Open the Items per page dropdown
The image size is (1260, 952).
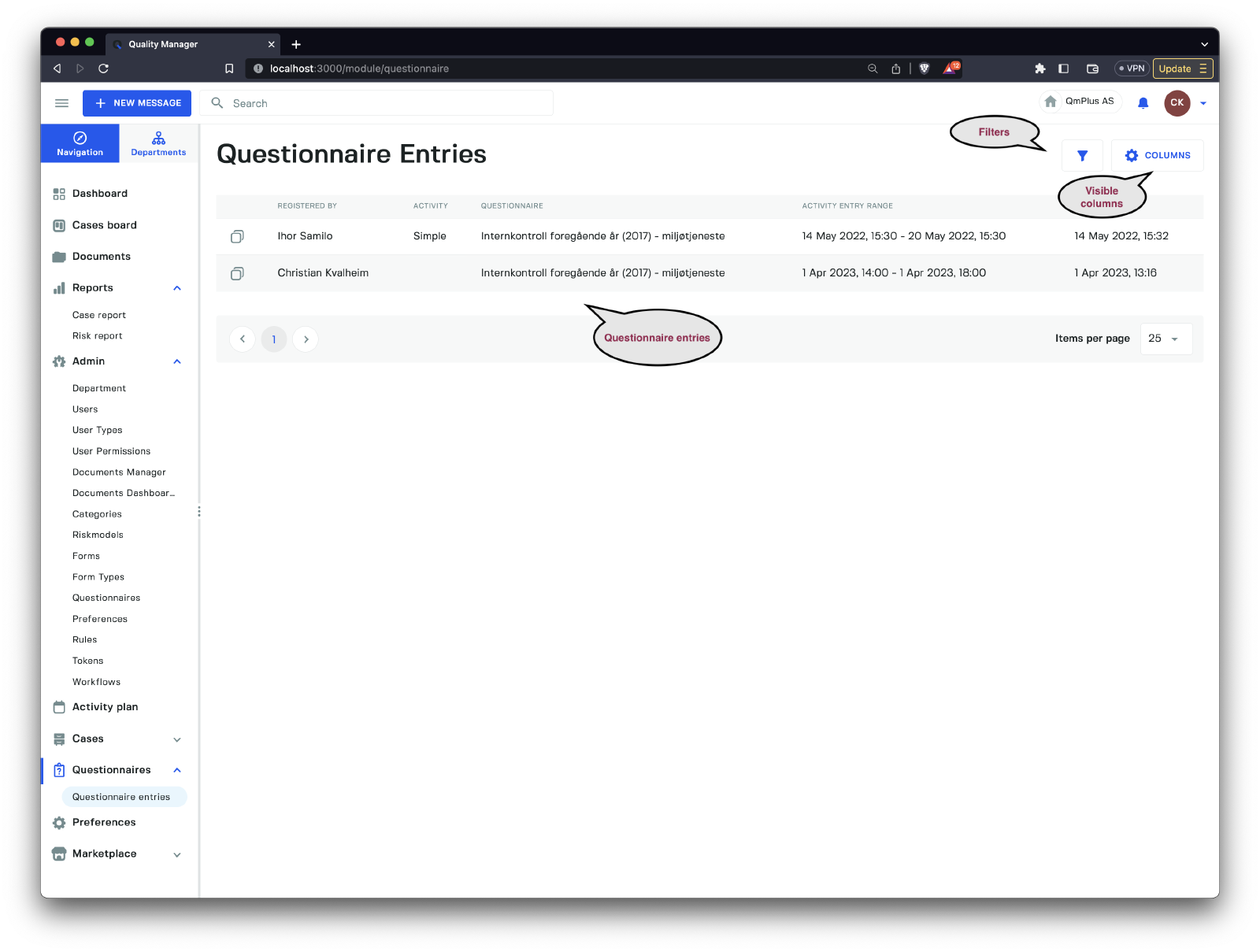pos(1165,339)
